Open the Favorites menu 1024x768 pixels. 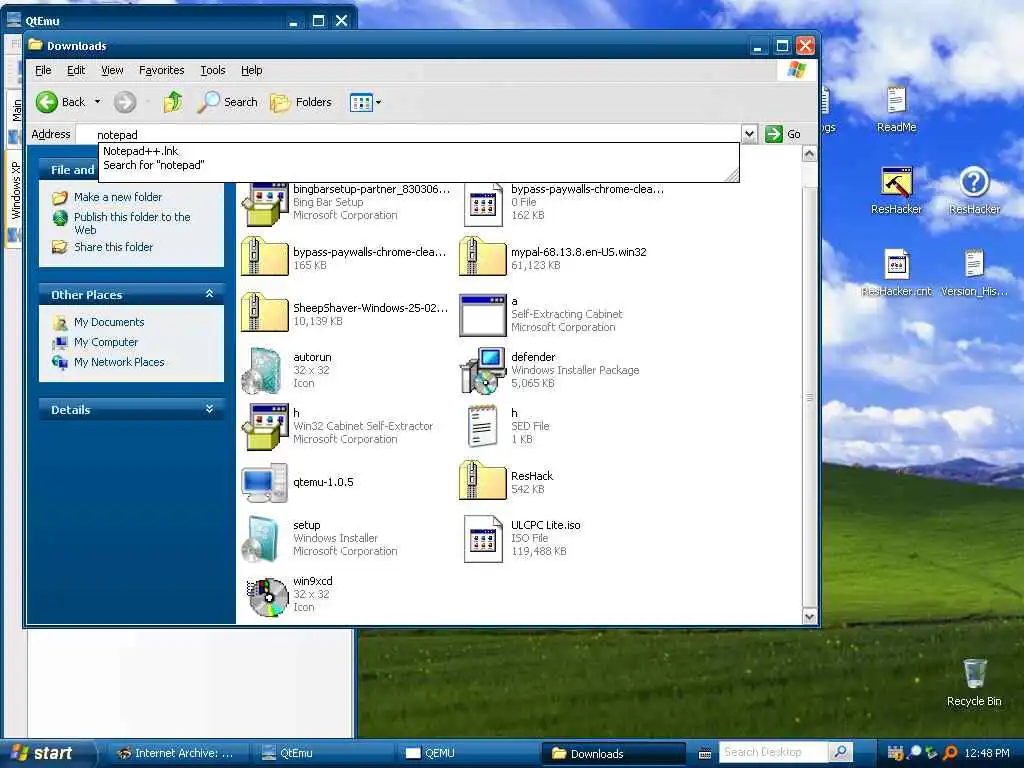click(161, 70)
